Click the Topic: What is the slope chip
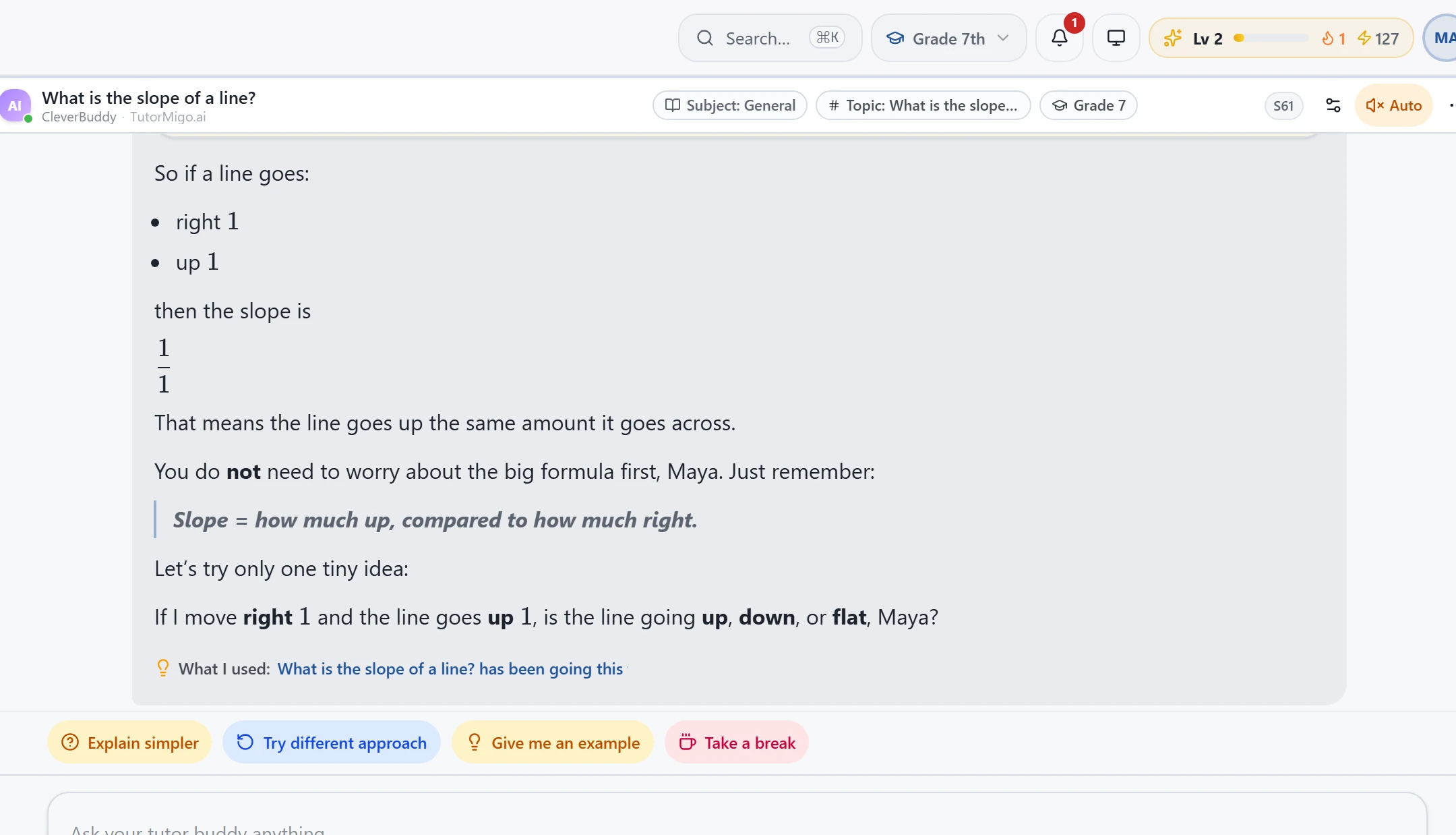This screenshot has height=835, width=1456. pyautogui.click(x=923, y=105)
